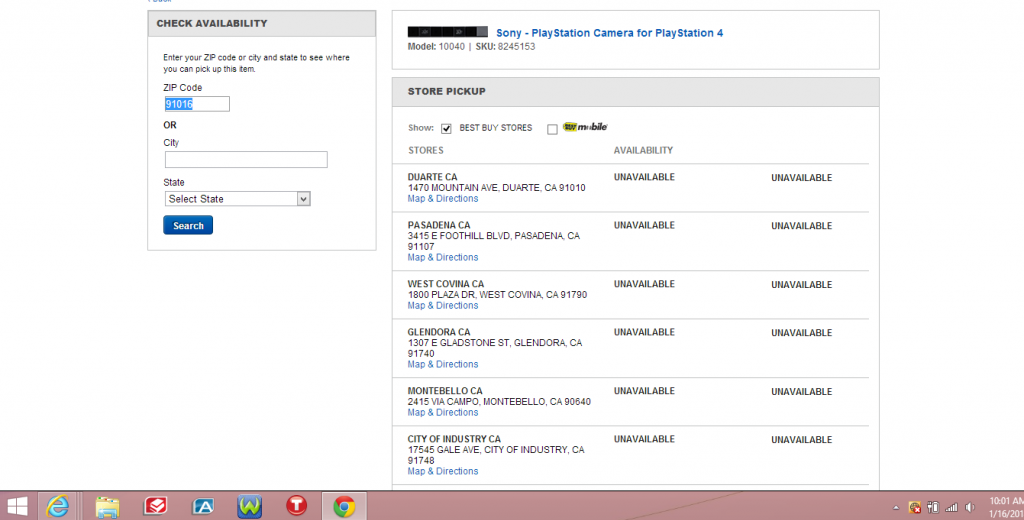Open the power tray icon

(x=933, y=508)
